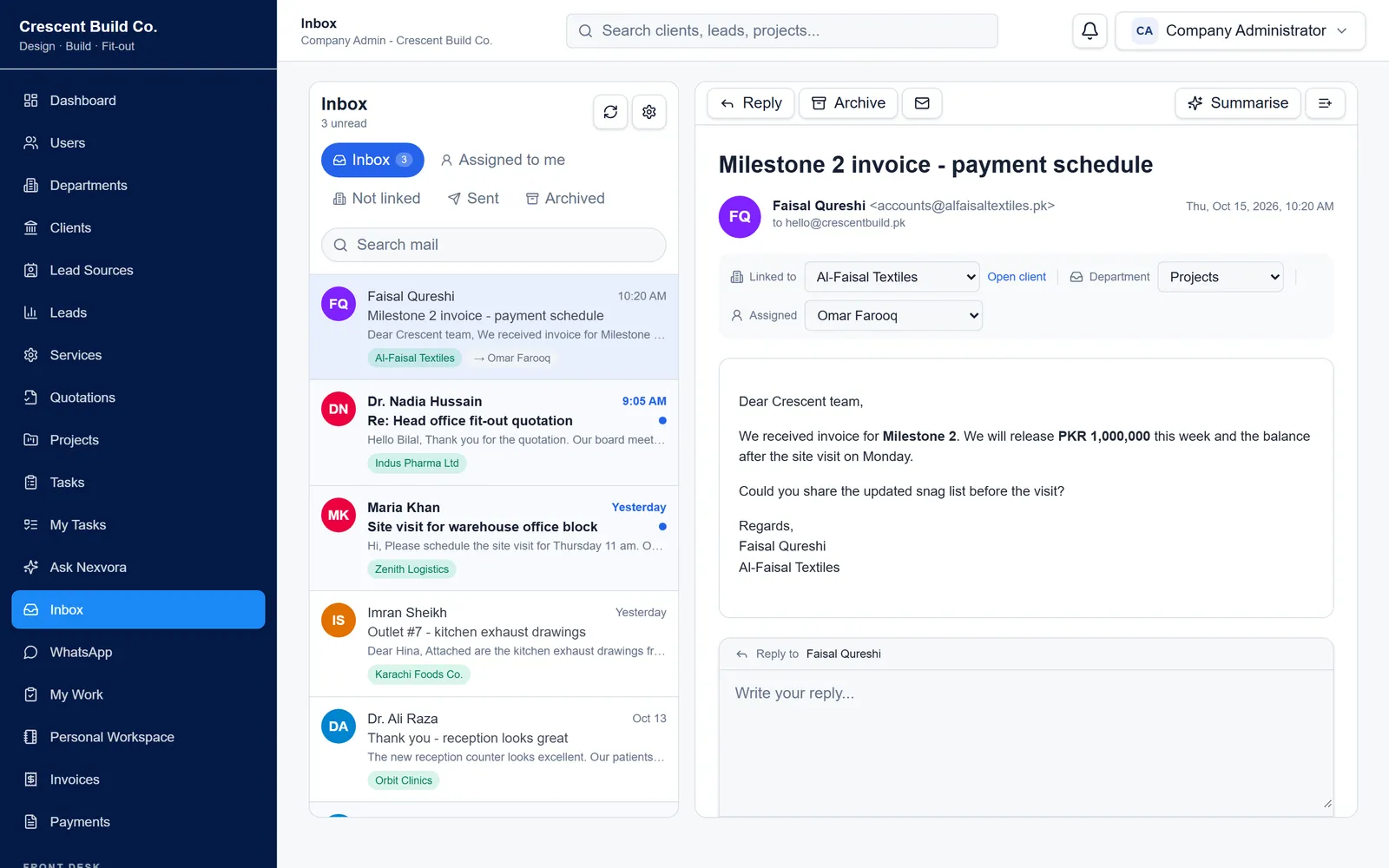This screenshot has height=868, width=1389.
Task: Open Dr. Ali Raza's thank you email
Action: click(494, 750)
